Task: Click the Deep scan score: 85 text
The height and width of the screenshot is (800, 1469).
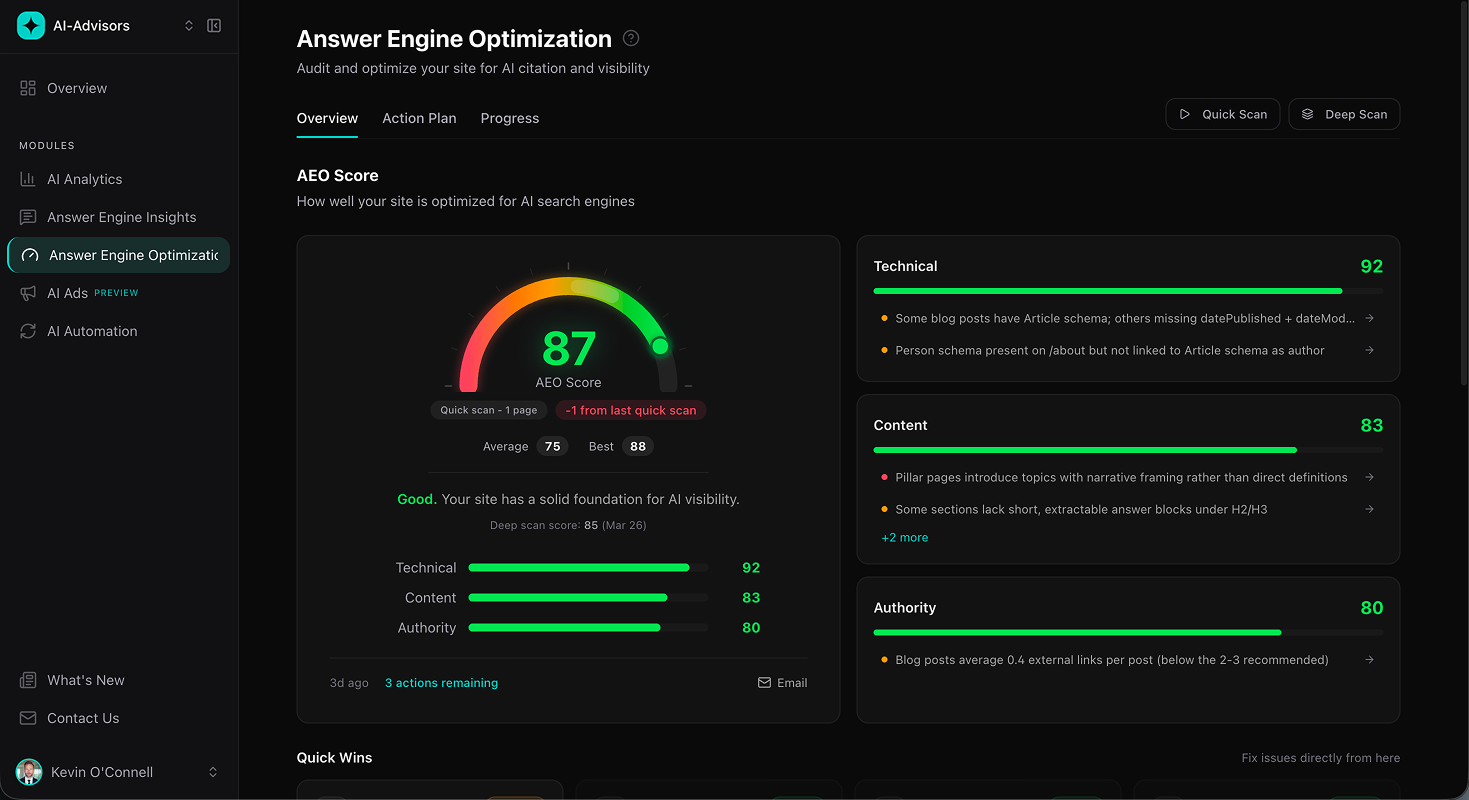Action: coord(568,525)
